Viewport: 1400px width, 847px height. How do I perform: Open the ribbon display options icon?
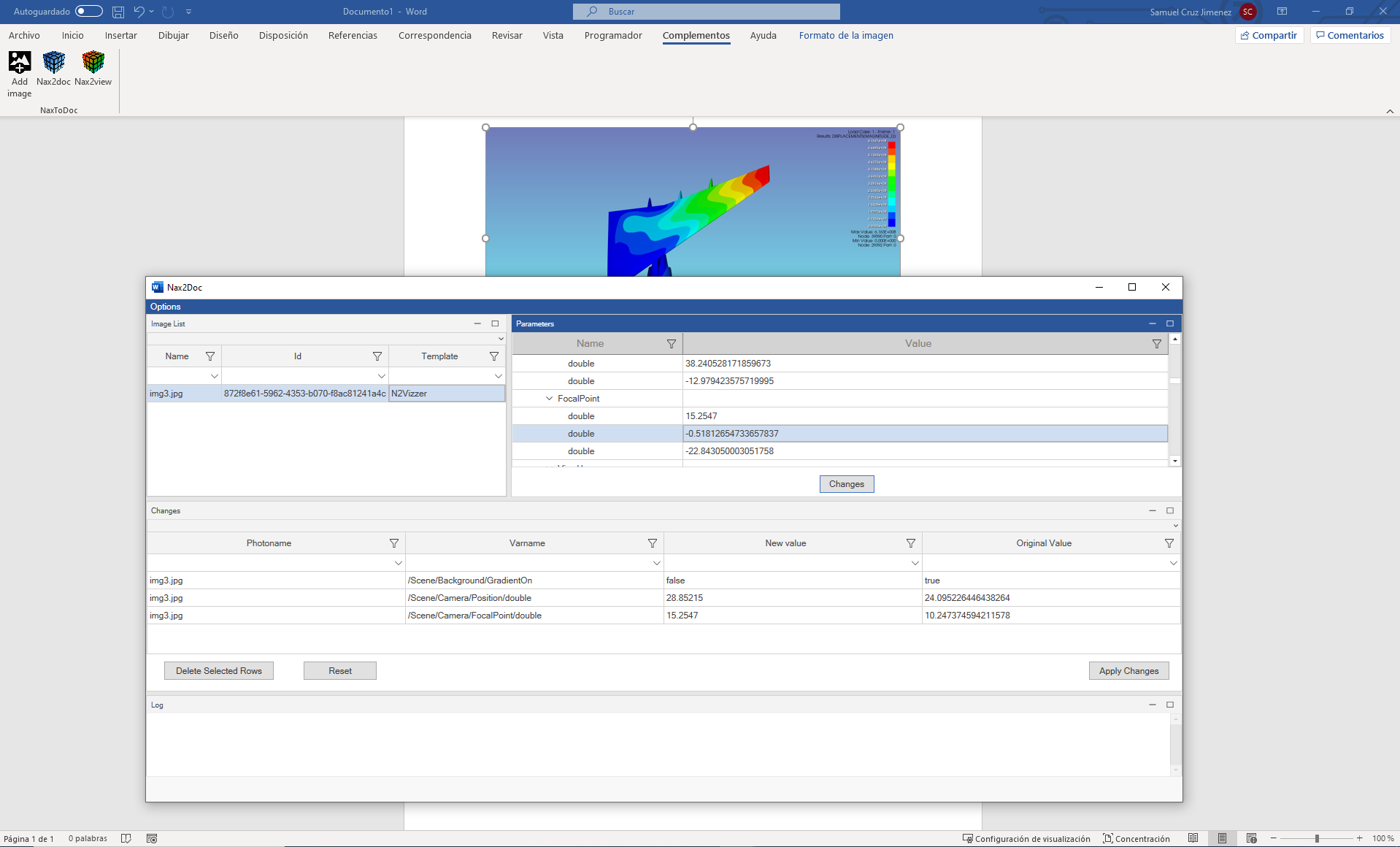click(1282, 12)
